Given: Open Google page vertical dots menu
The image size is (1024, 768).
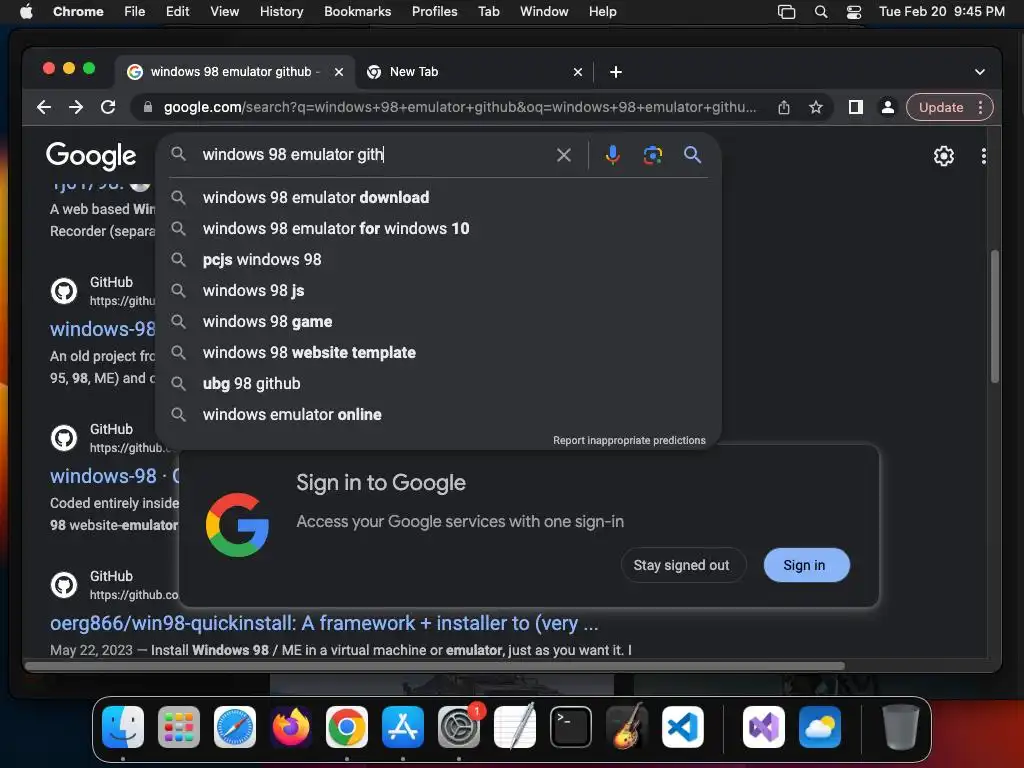Looking at the screenshot, I should coord(984,155).
